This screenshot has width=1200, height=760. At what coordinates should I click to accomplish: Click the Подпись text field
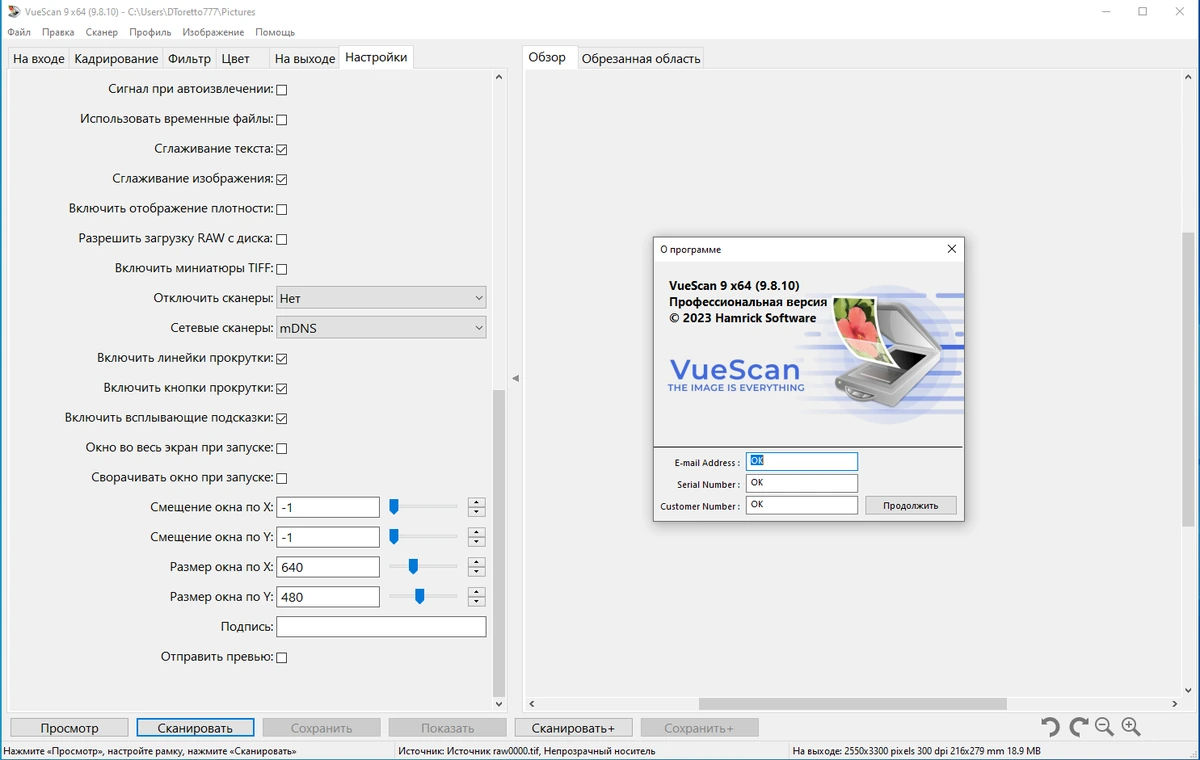[381, 627]
